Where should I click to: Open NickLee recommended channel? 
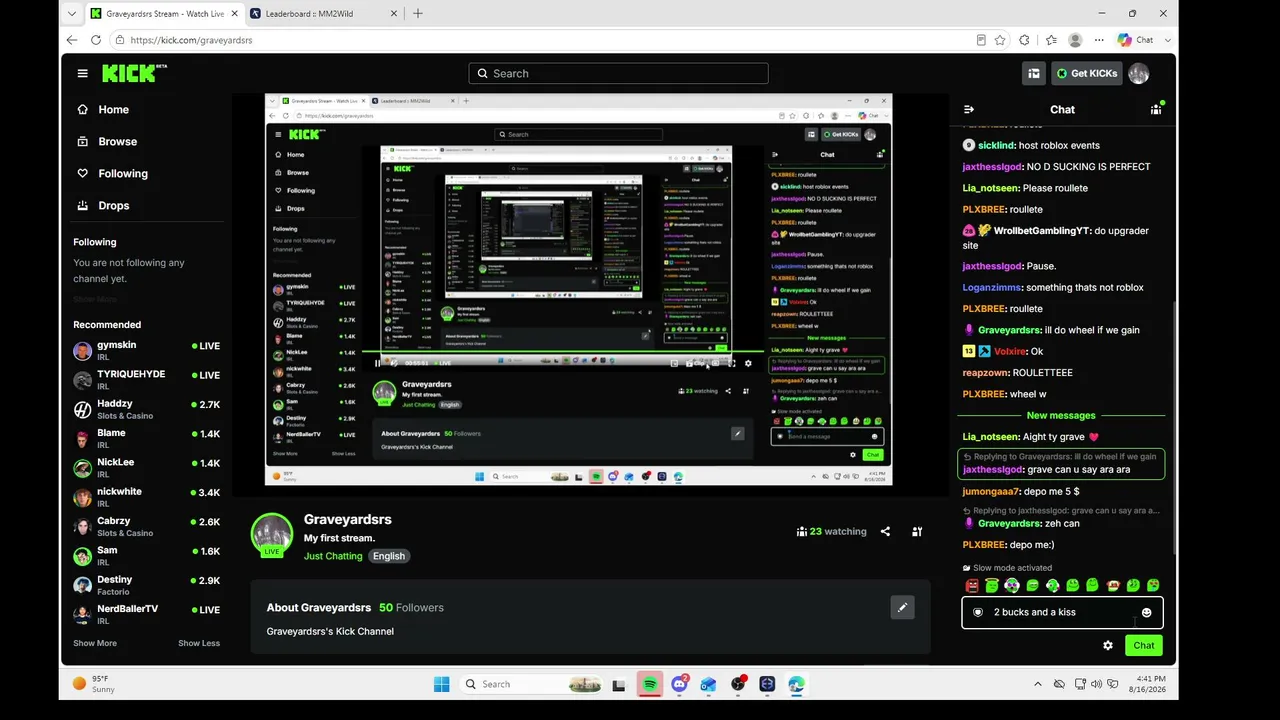point(146,468)
